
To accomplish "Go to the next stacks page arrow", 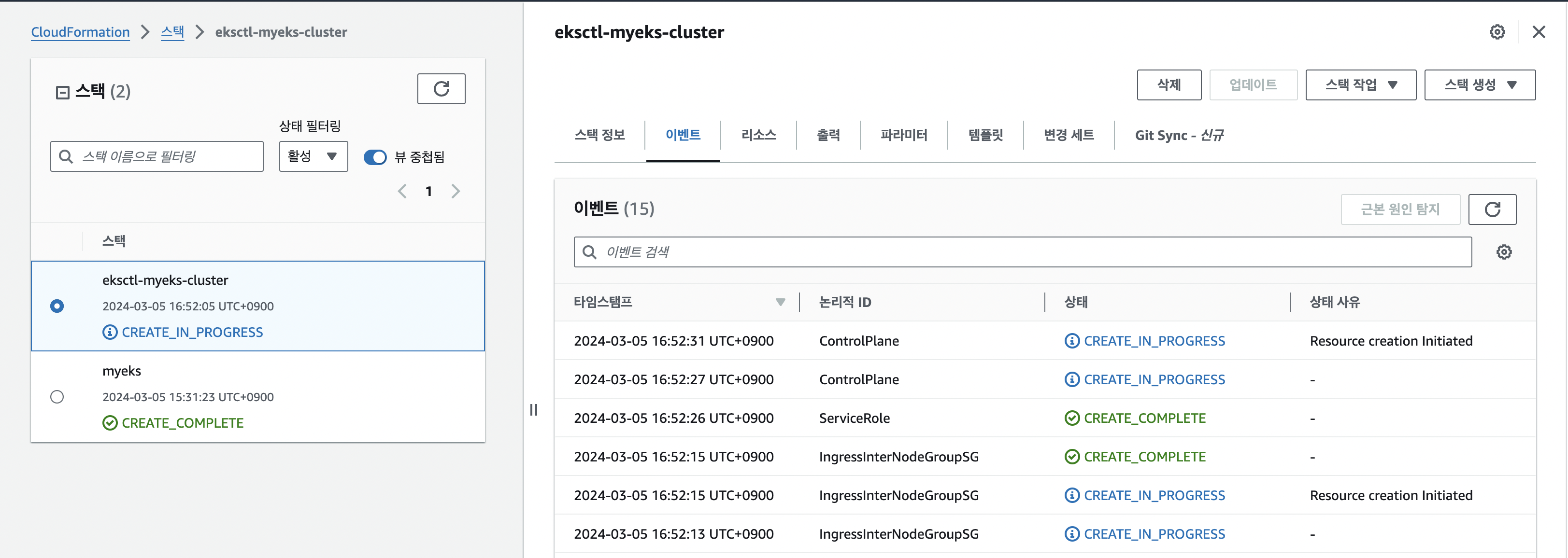I will coord(456,192).
